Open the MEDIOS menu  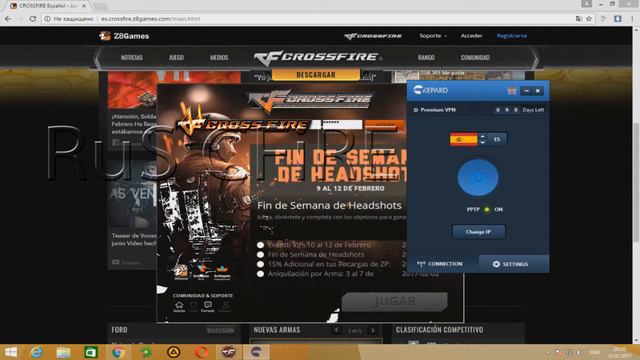pos(219,58)
